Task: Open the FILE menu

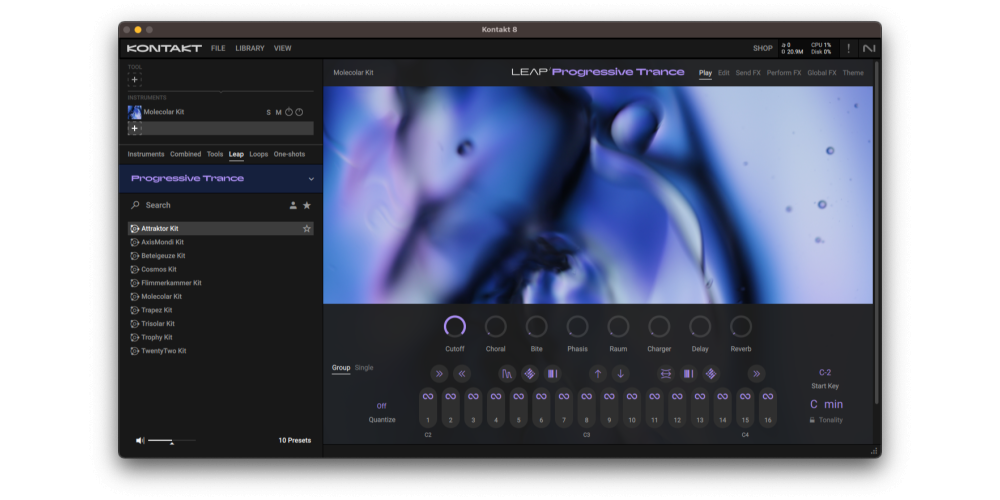Action: pyautogui.click(x=218, y=48)
